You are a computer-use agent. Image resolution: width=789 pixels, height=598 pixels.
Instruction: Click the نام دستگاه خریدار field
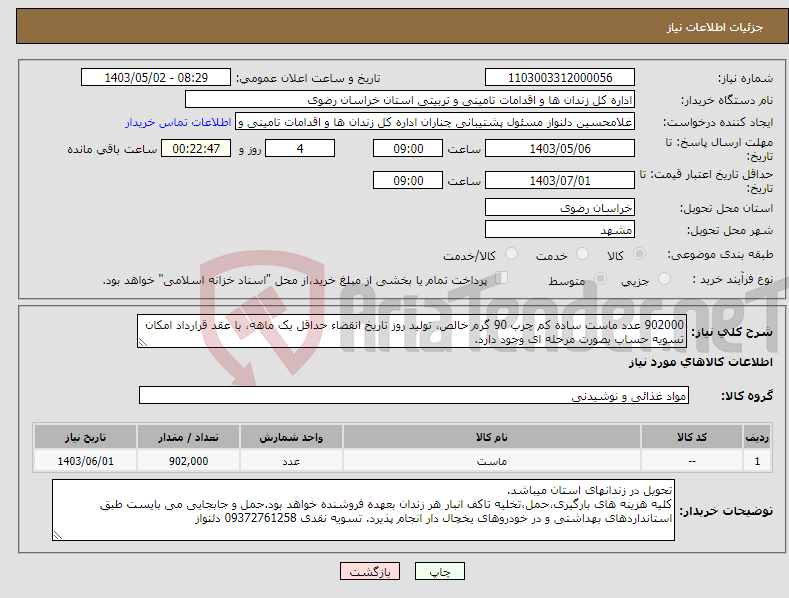[410, 100]
